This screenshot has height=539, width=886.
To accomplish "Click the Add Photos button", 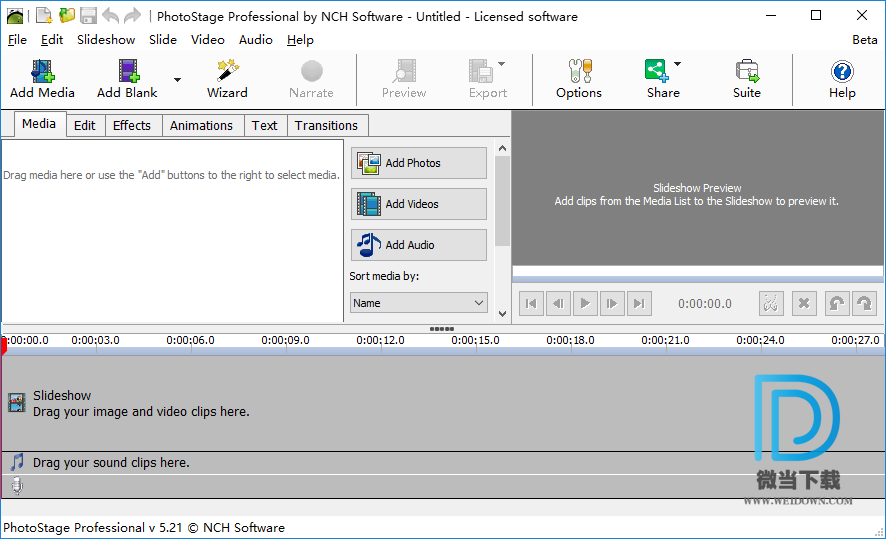I will point(418,163).
